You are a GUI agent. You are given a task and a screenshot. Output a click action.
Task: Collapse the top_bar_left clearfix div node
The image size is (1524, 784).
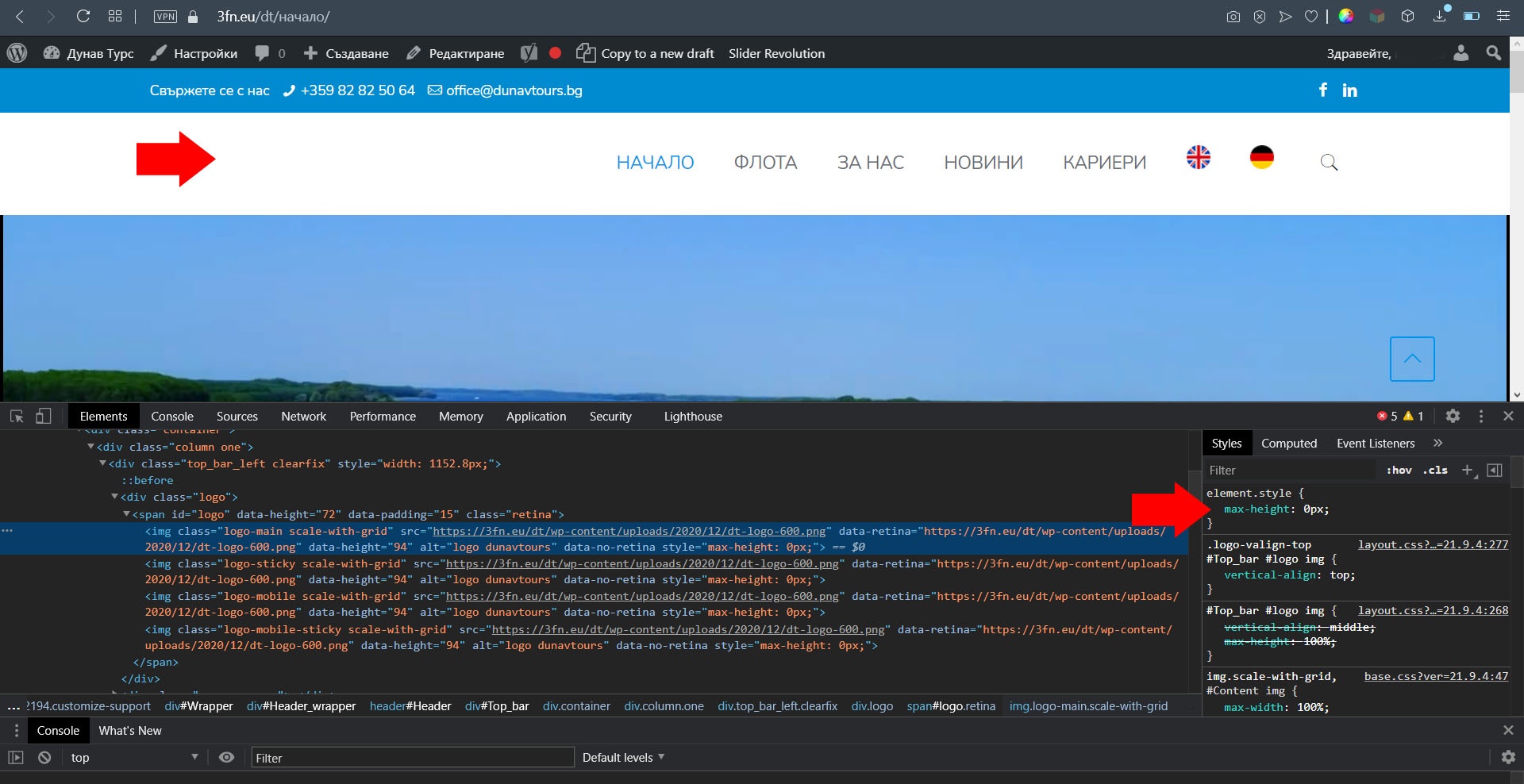(x=102, y=463)
